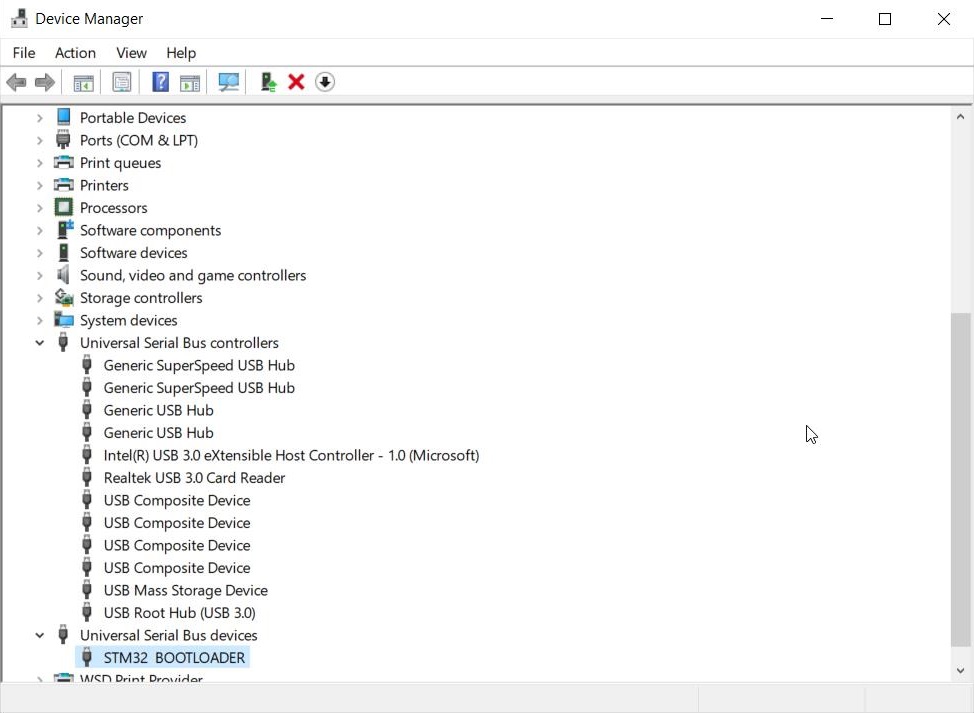Select the USB Mass Storage Device entry
Image resolution: width=974 pixels, height=713 pixels.
click(186, 590)
